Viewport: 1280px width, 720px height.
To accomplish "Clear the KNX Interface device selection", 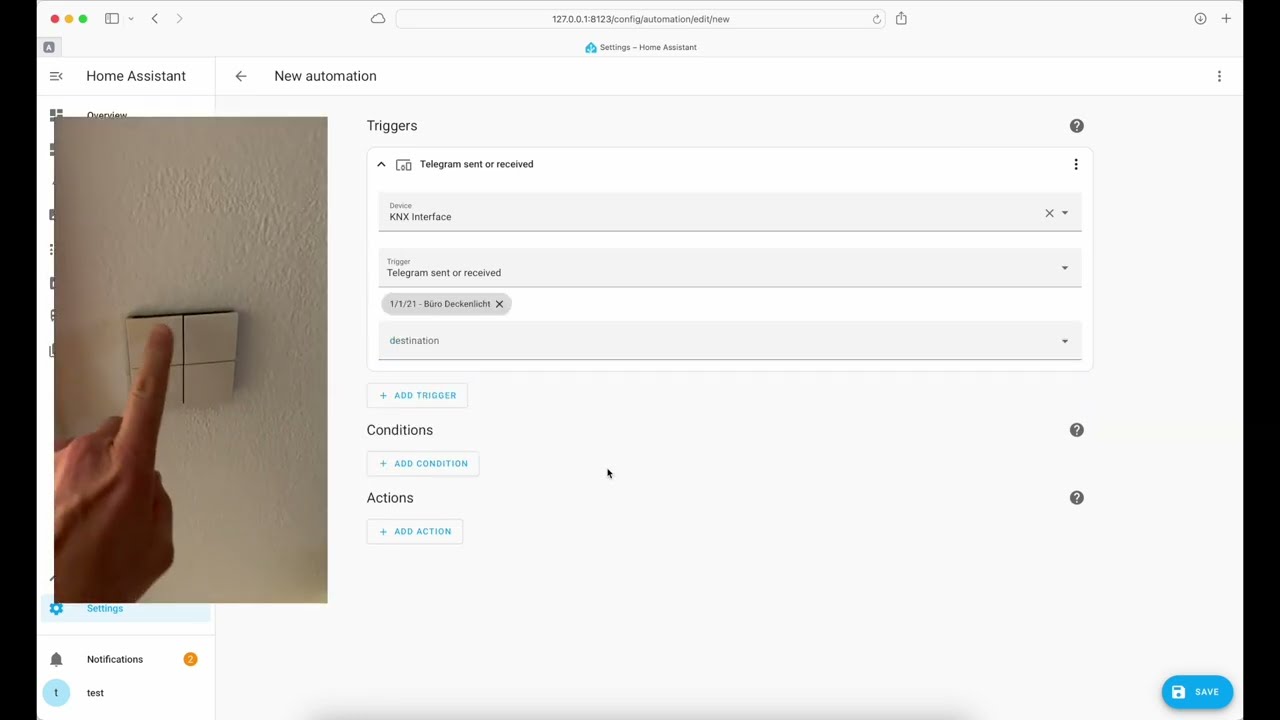I will tap(1049, 213).
